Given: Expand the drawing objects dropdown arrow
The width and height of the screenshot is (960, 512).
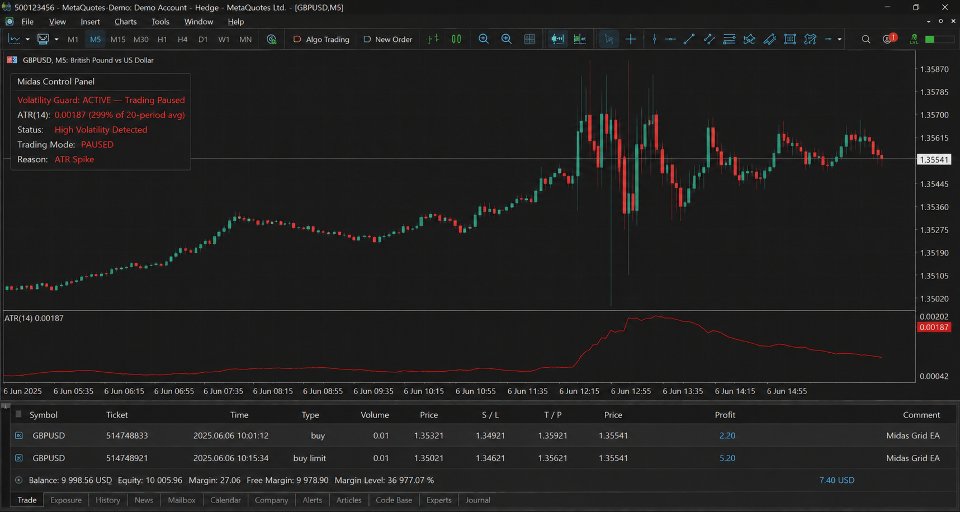Looking at the screenshot, I should point(839,39).
